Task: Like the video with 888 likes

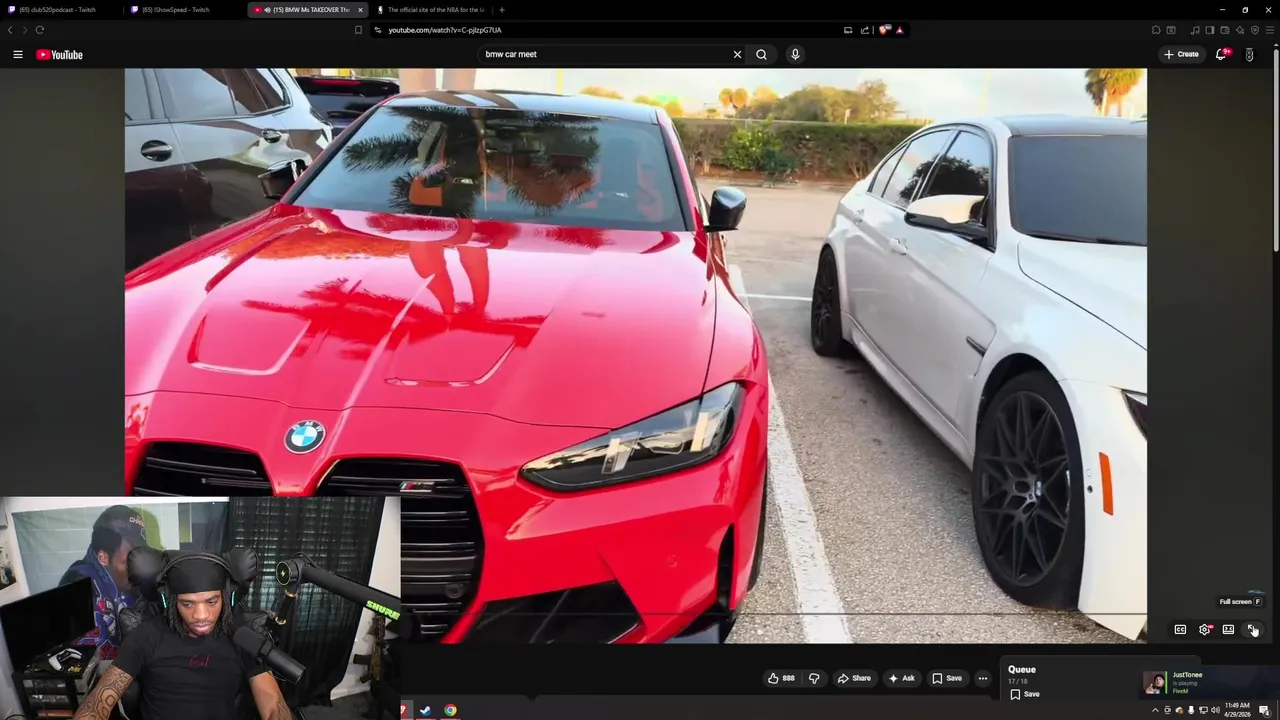Action: tap(781, 679)
